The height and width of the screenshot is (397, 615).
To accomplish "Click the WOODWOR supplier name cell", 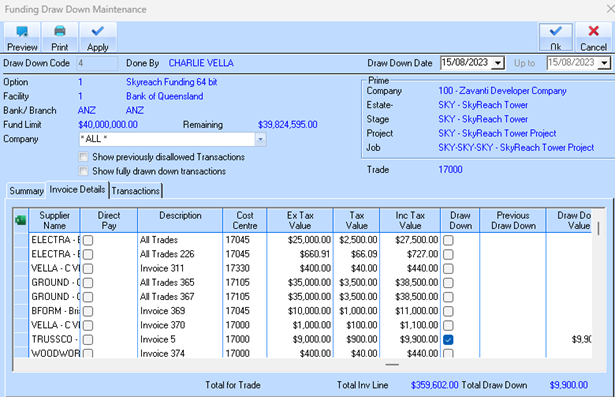I will tap(55, 353).
